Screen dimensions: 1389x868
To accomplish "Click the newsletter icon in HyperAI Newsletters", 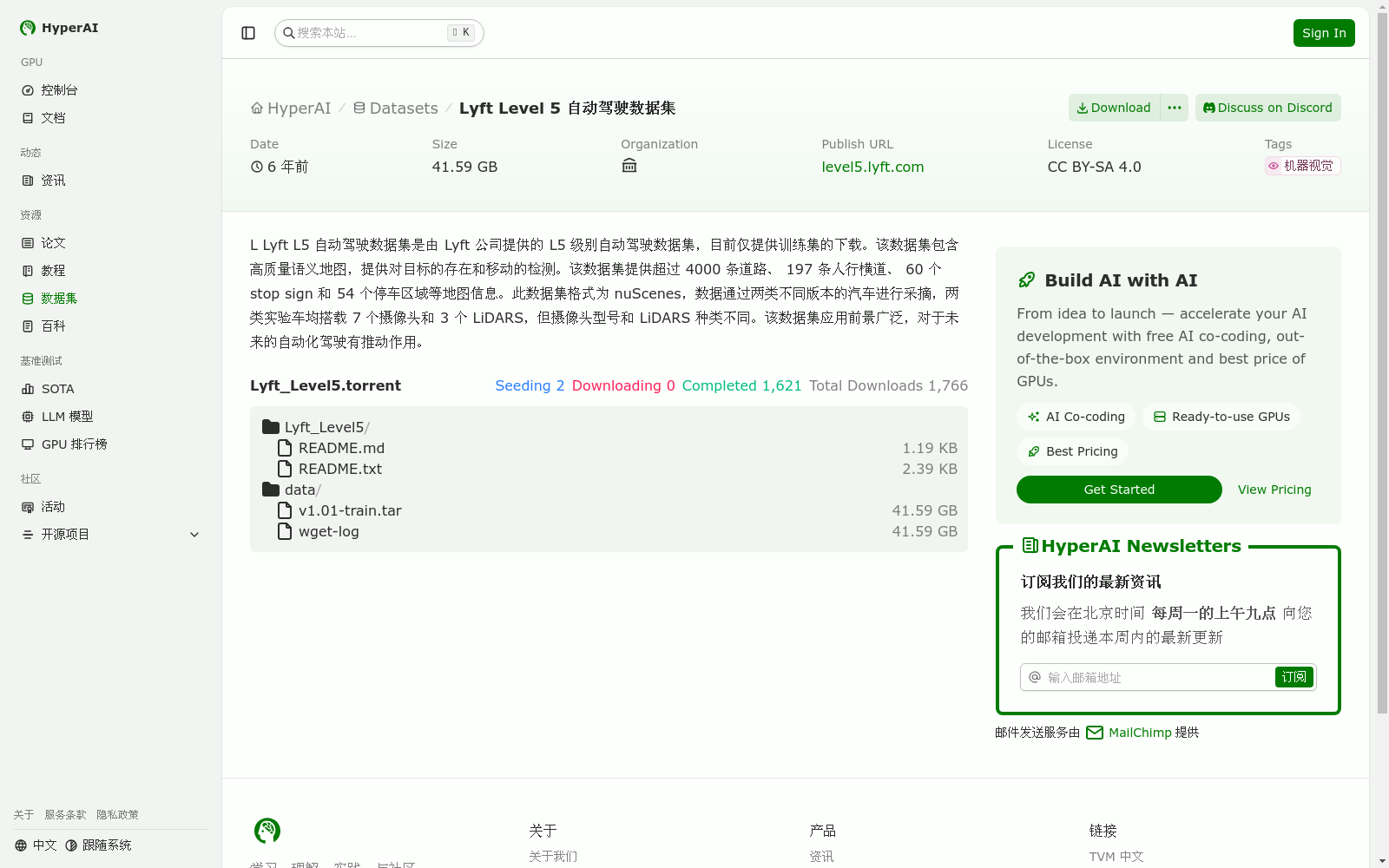I will pos(1030,545).
